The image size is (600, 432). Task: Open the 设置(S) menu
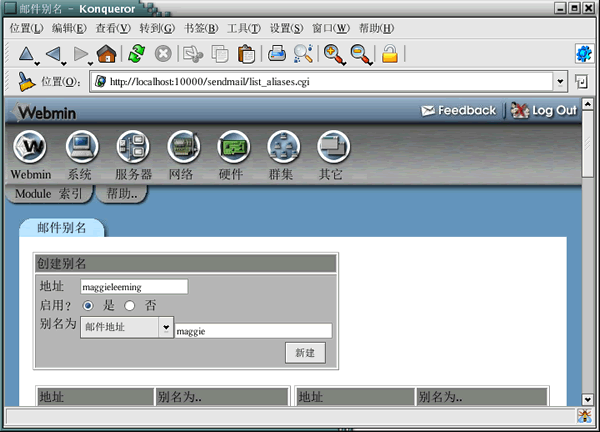point(287,28)
